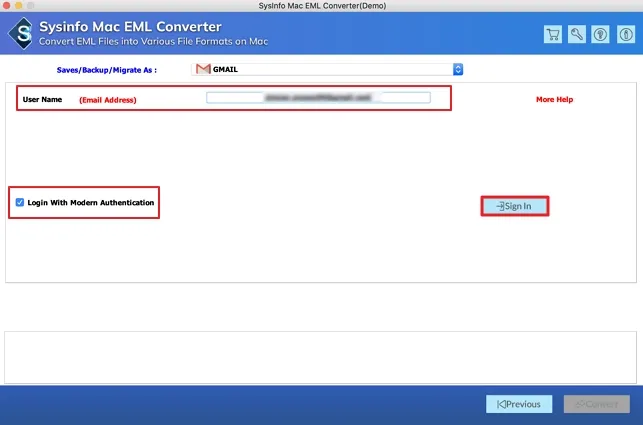
Task: Open the shopping cart purchase icon
Action: [553, 34]
